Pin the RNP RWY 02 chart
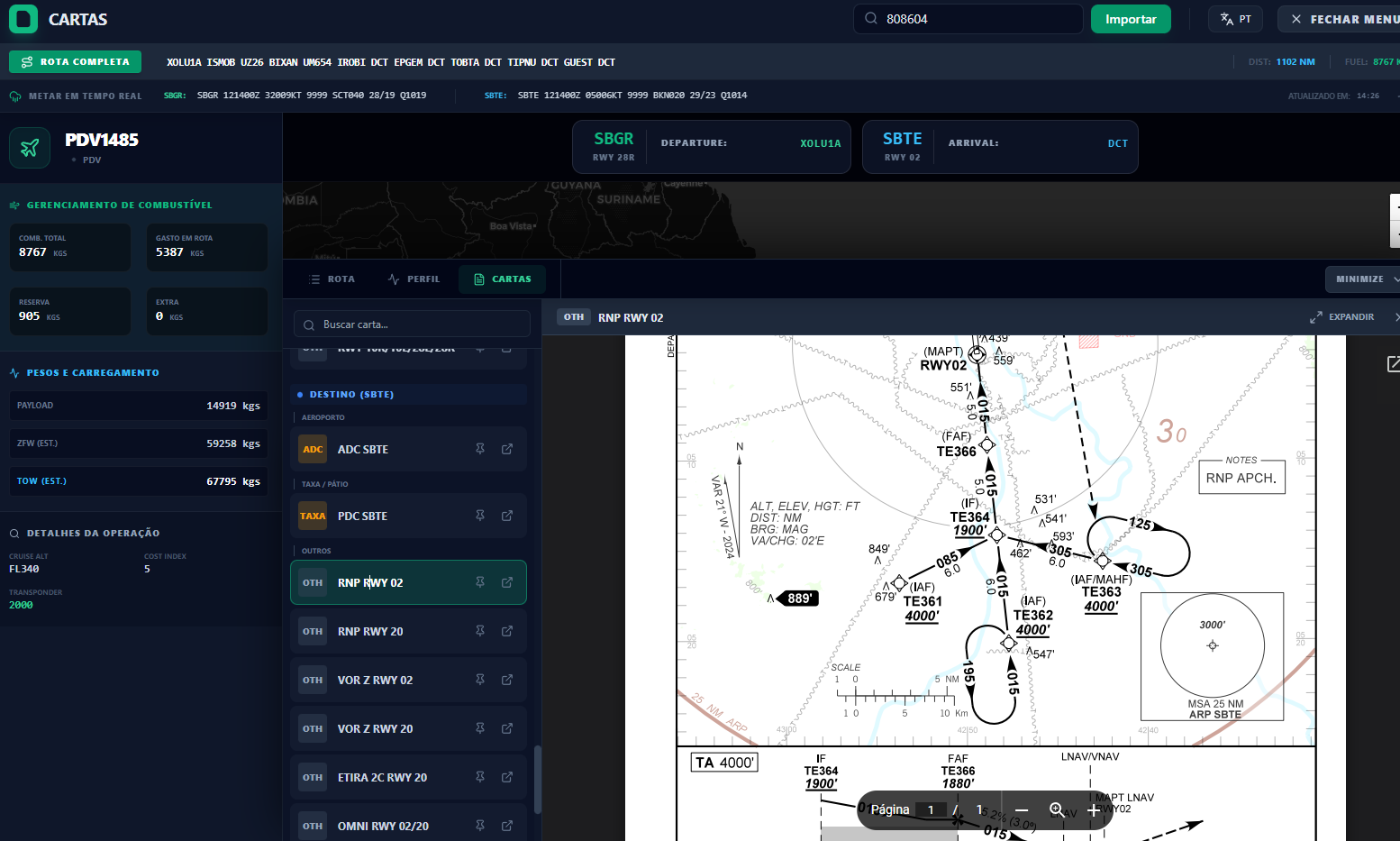Image resolution: width=1400 pixels, height=841 pixels. [x=480, y=582]
